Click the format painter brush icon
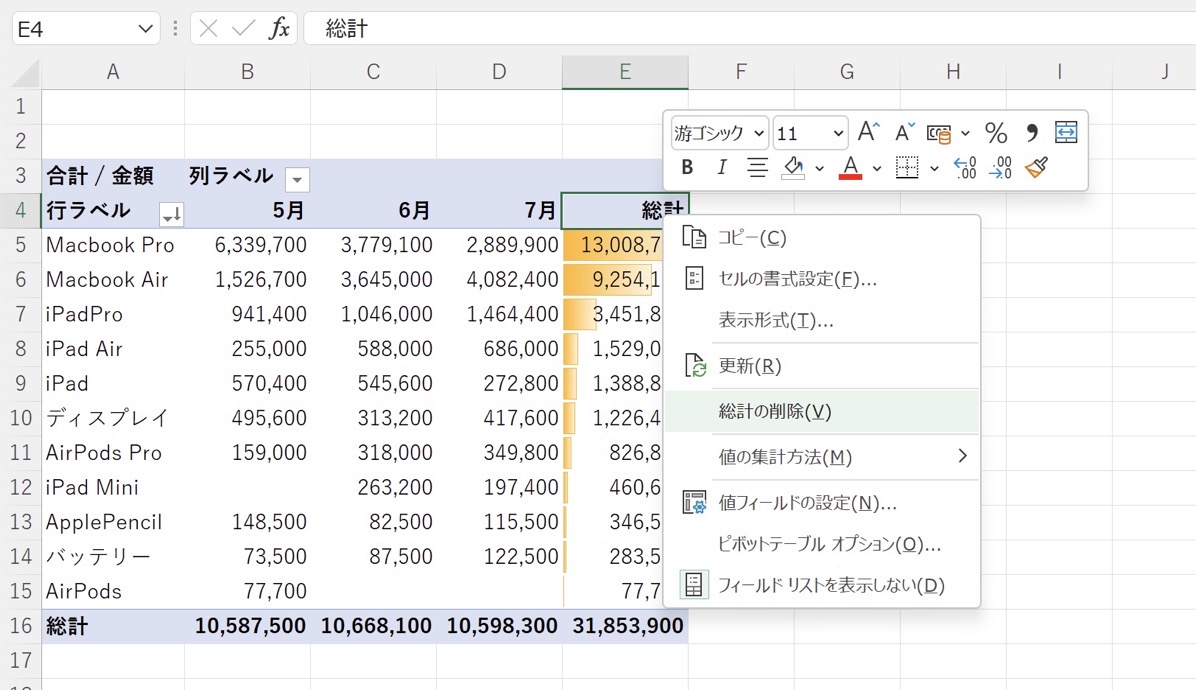 [x=1037, y=167]
